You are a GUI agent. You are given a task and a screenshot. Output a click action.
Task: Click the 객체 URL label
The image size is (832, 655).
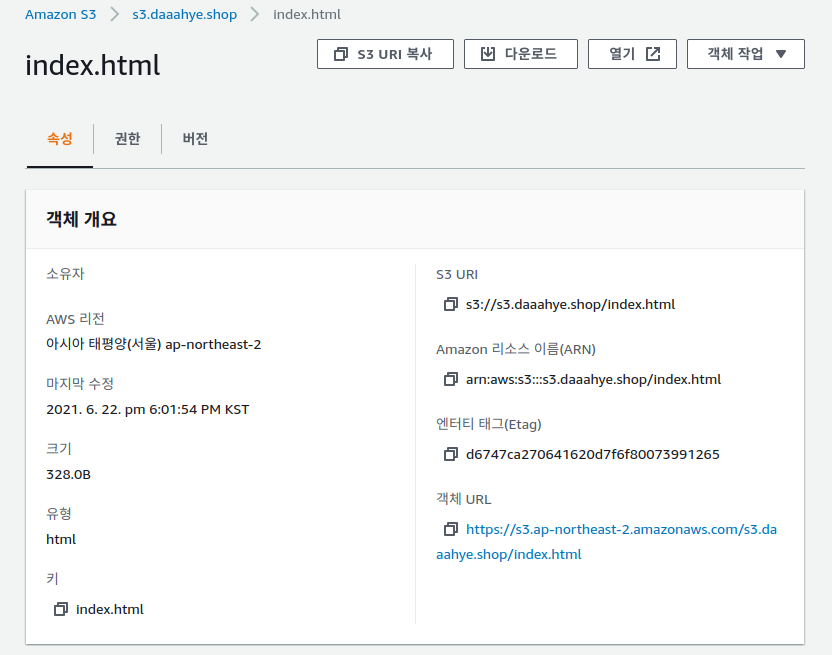464,499
